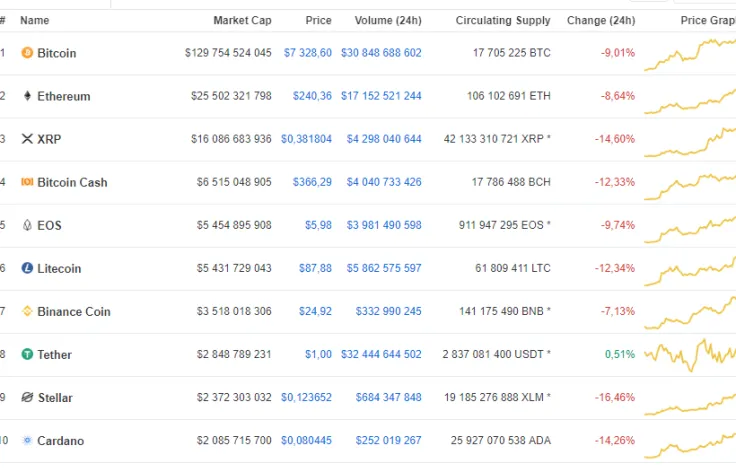Image resolution: width=736 pixels, height=472 pixels.
Task: Click the Litecoin logo icon
Action: pos(27,268)
